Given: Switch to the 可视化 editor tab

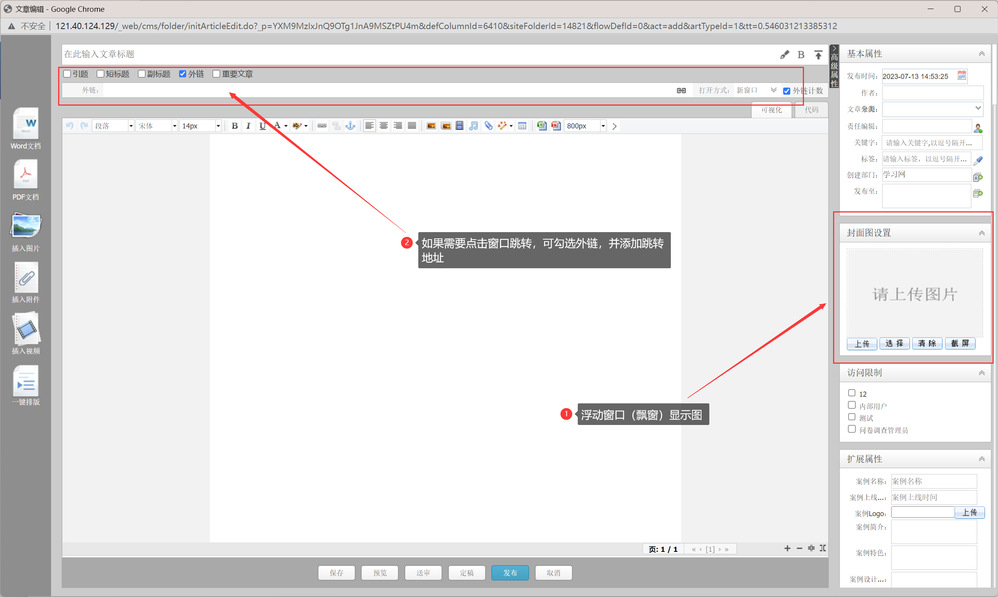Looking at the screenshot, I should pyautogui.click(x=772, y=110).
